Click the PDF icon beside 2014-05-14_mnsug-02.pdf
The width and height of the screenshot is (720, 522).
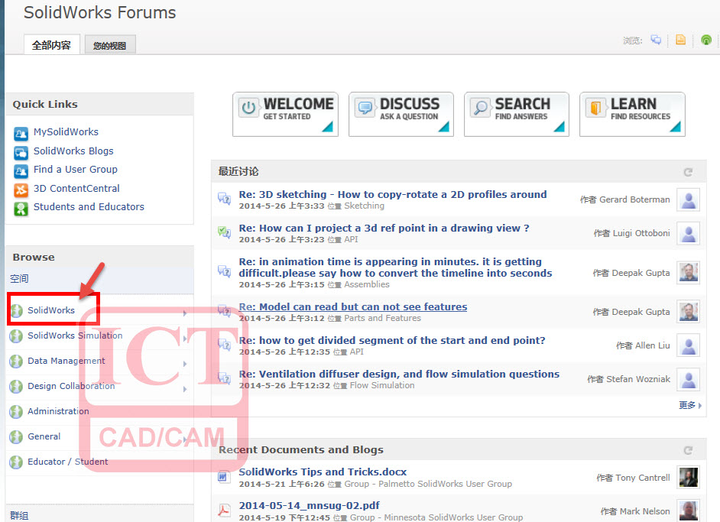(x=224, y=510)
